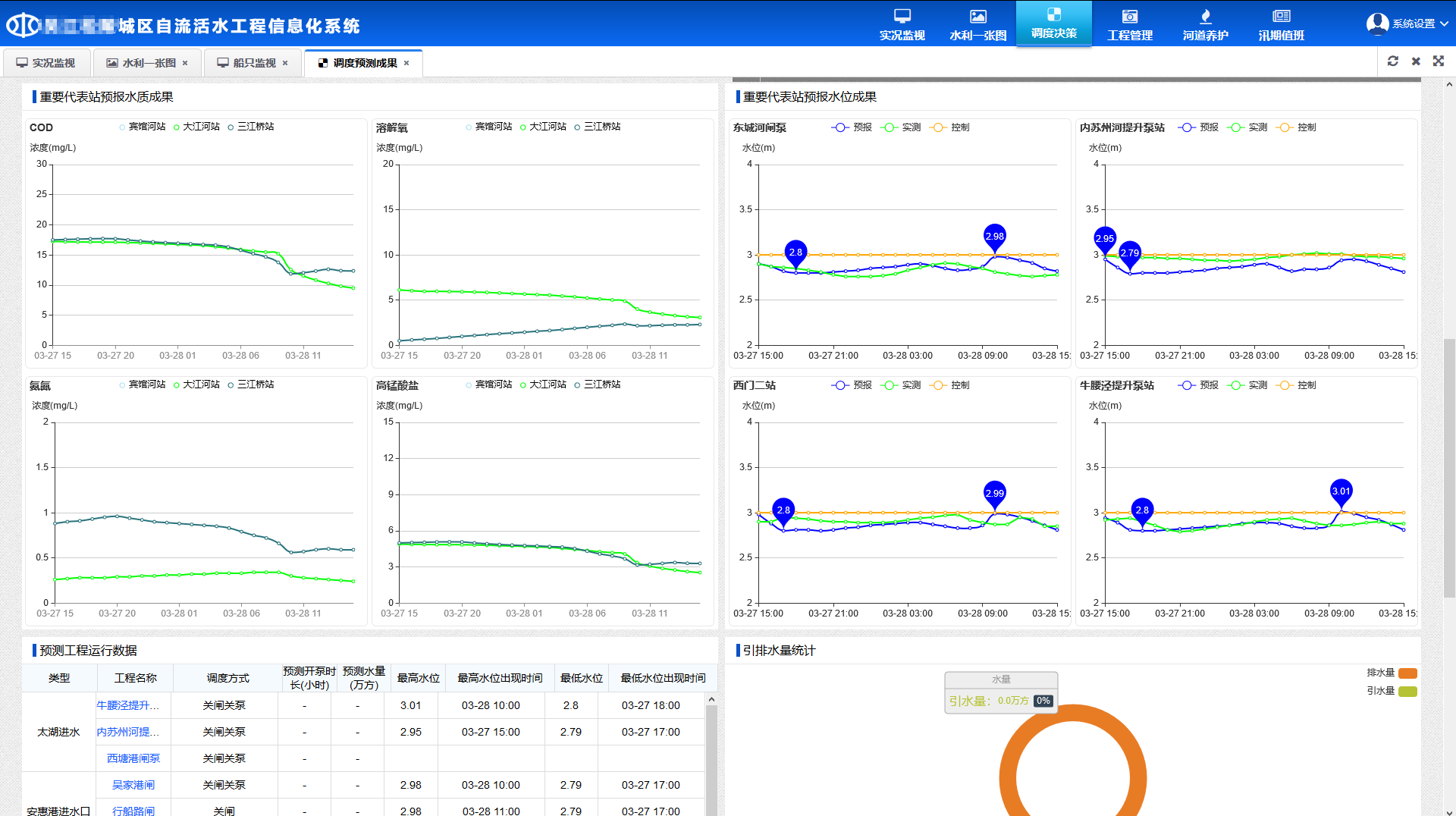The image size is (1456, 816).
Task: Open the 汛期值班 icon in top navigation
Action: [x=1281, y=17]
